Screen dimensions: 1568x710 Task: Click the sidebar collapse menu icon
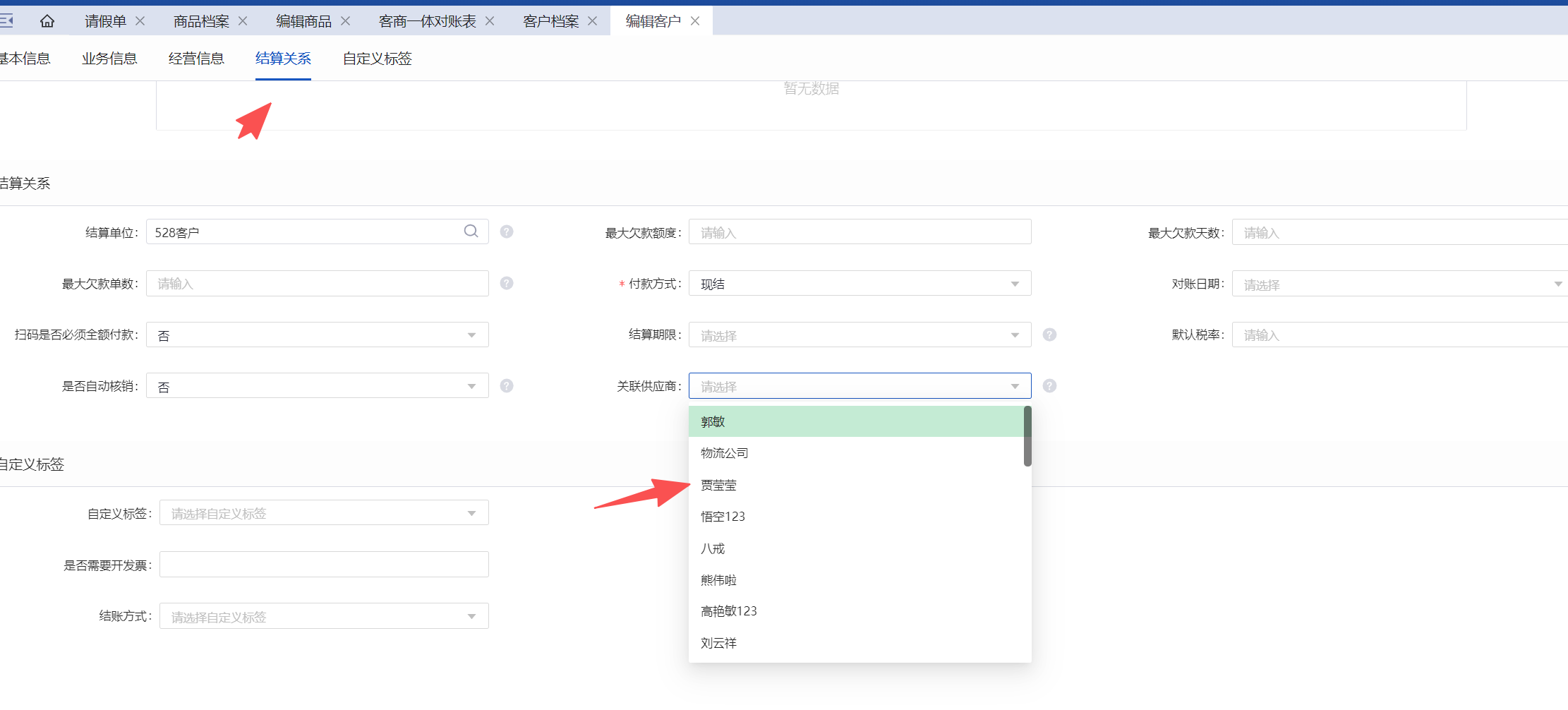click(x=6, y=21)
